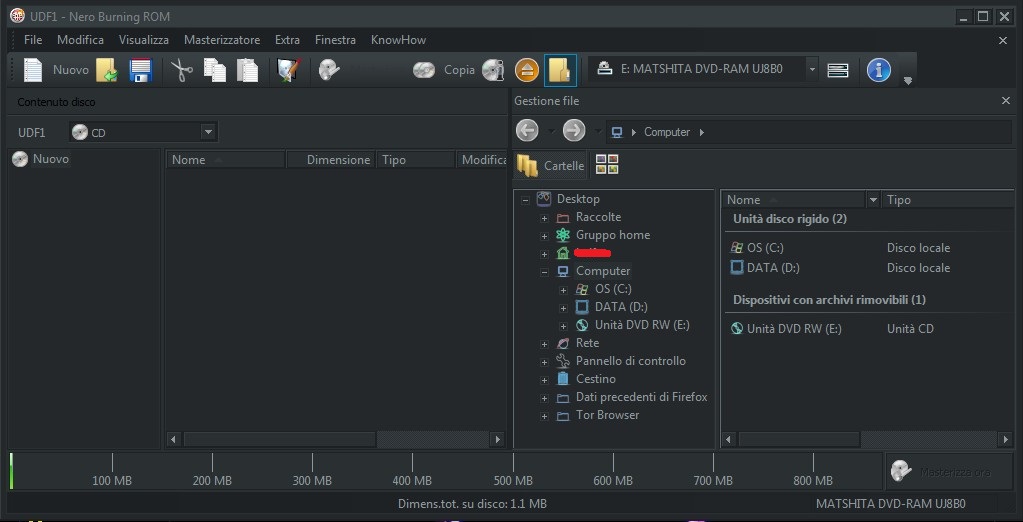
Task: Select Rete in folder tree
Action: pyautogui.click(x=587, y=343)
